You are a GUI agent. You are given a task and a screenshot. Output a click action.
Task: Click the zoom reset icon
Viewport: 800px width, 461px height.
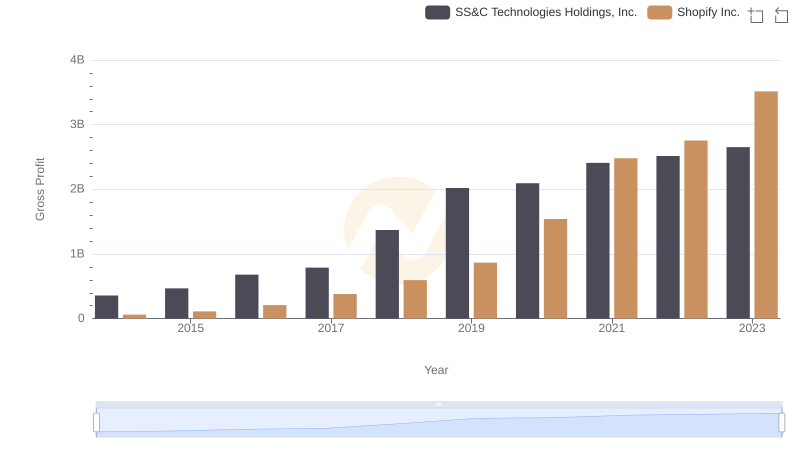pyautogui.click(x=782, y=14)
